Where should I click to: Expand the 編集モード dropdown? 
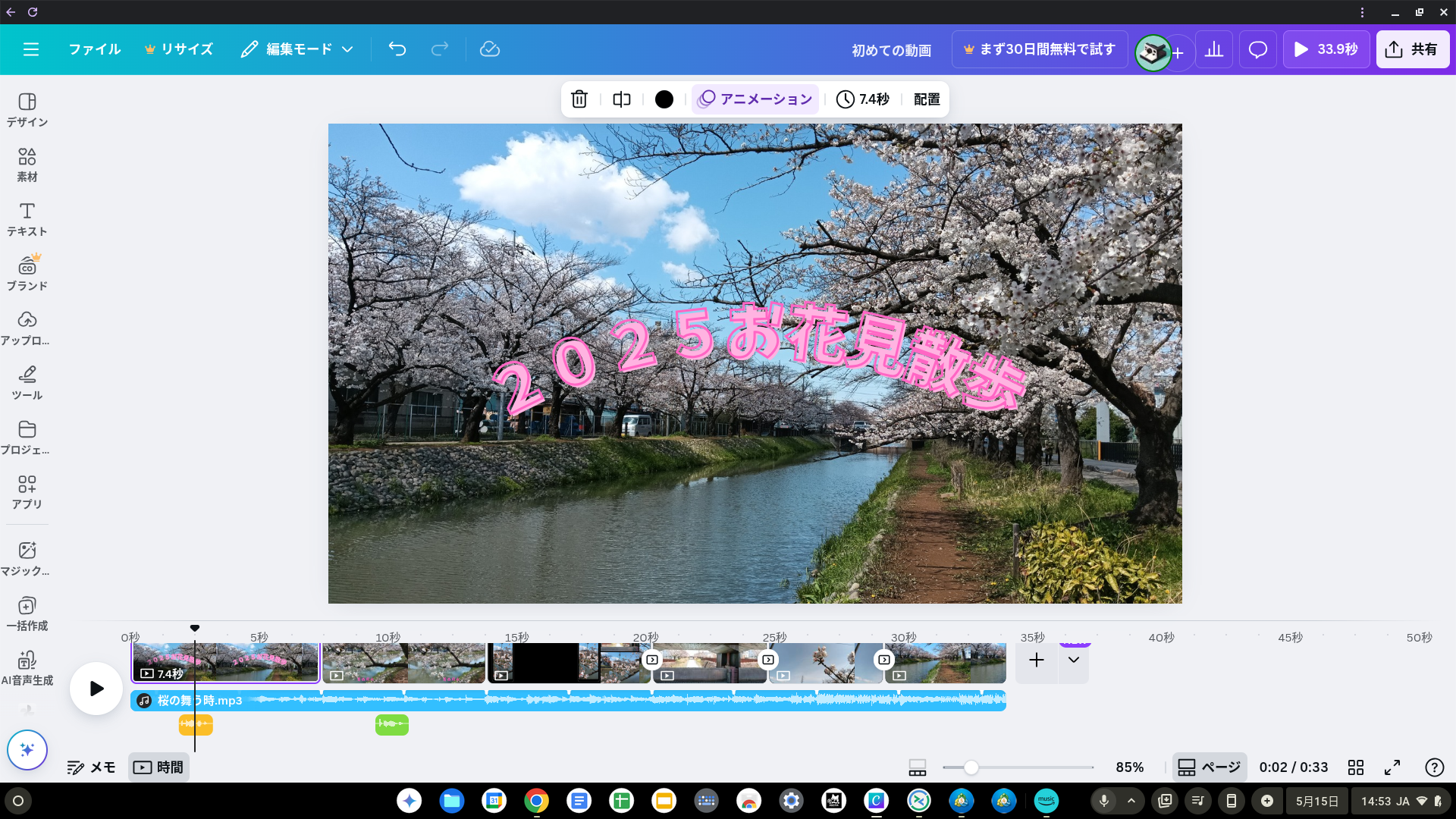(x=298, y=49)
